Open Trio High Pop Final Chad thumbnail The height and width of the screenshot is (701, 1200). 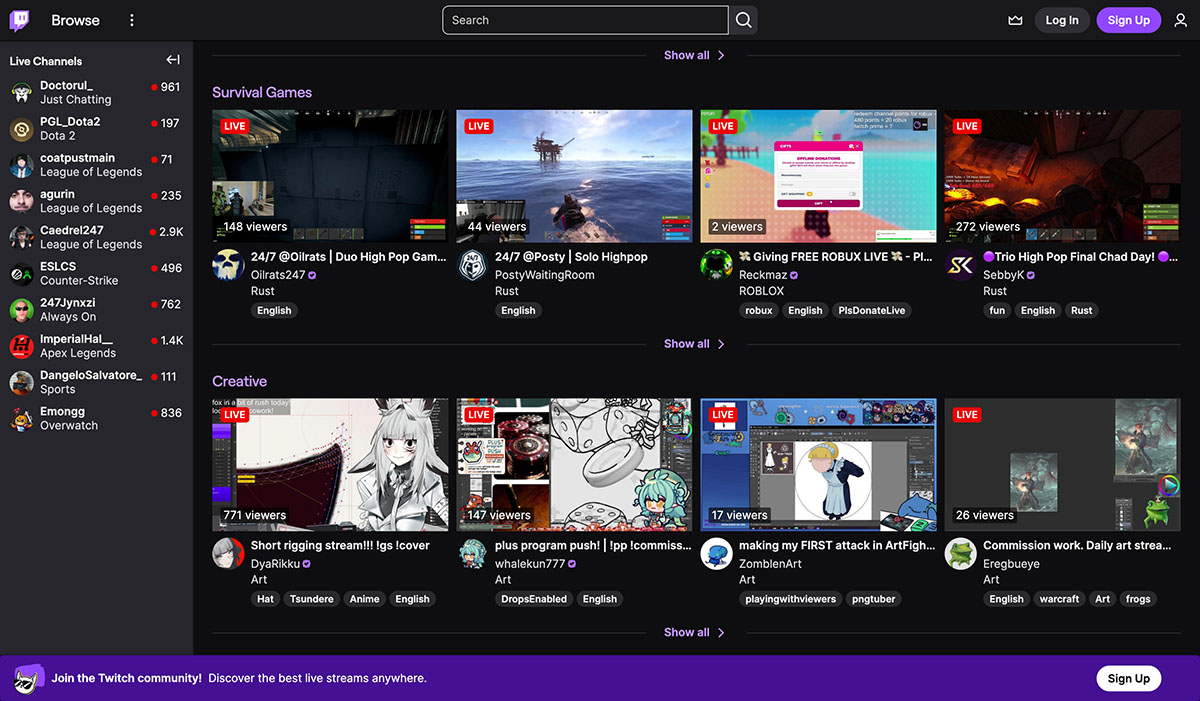point(1062,176)
